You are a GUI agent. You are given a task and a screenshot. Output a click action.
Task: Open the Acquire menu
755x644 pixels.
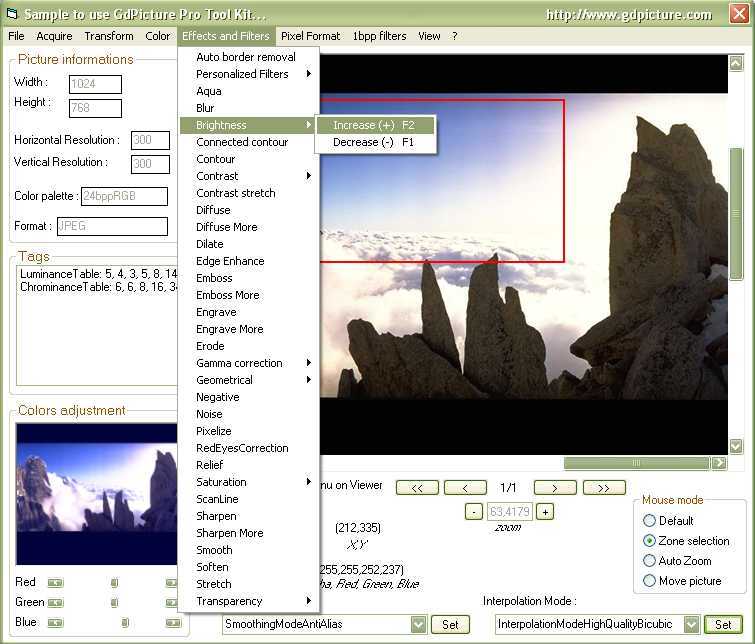point(54,36)
